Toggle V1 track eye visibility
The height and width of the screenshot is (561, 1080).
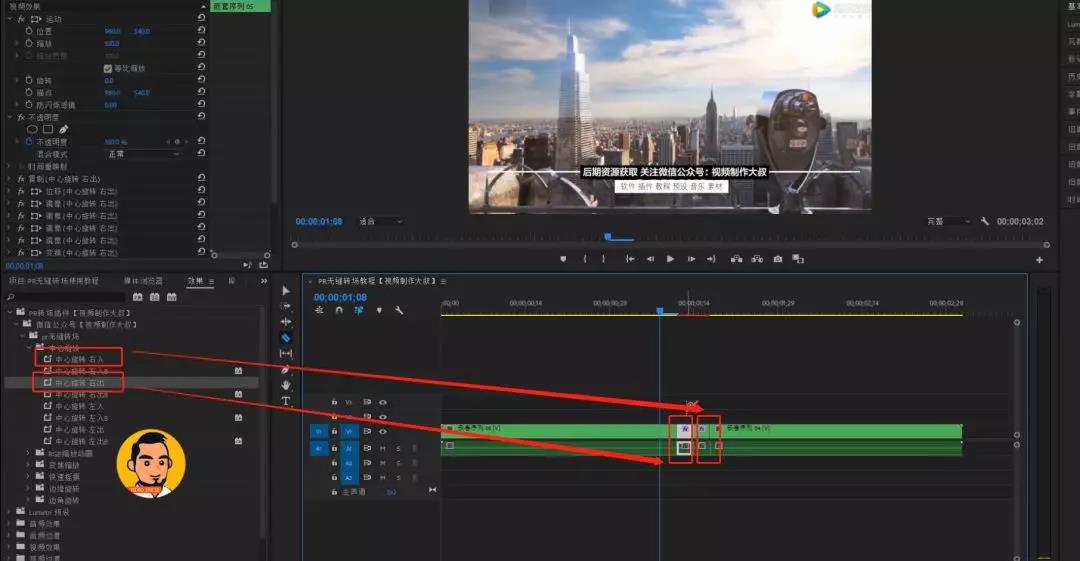click(x=383, y=431)
